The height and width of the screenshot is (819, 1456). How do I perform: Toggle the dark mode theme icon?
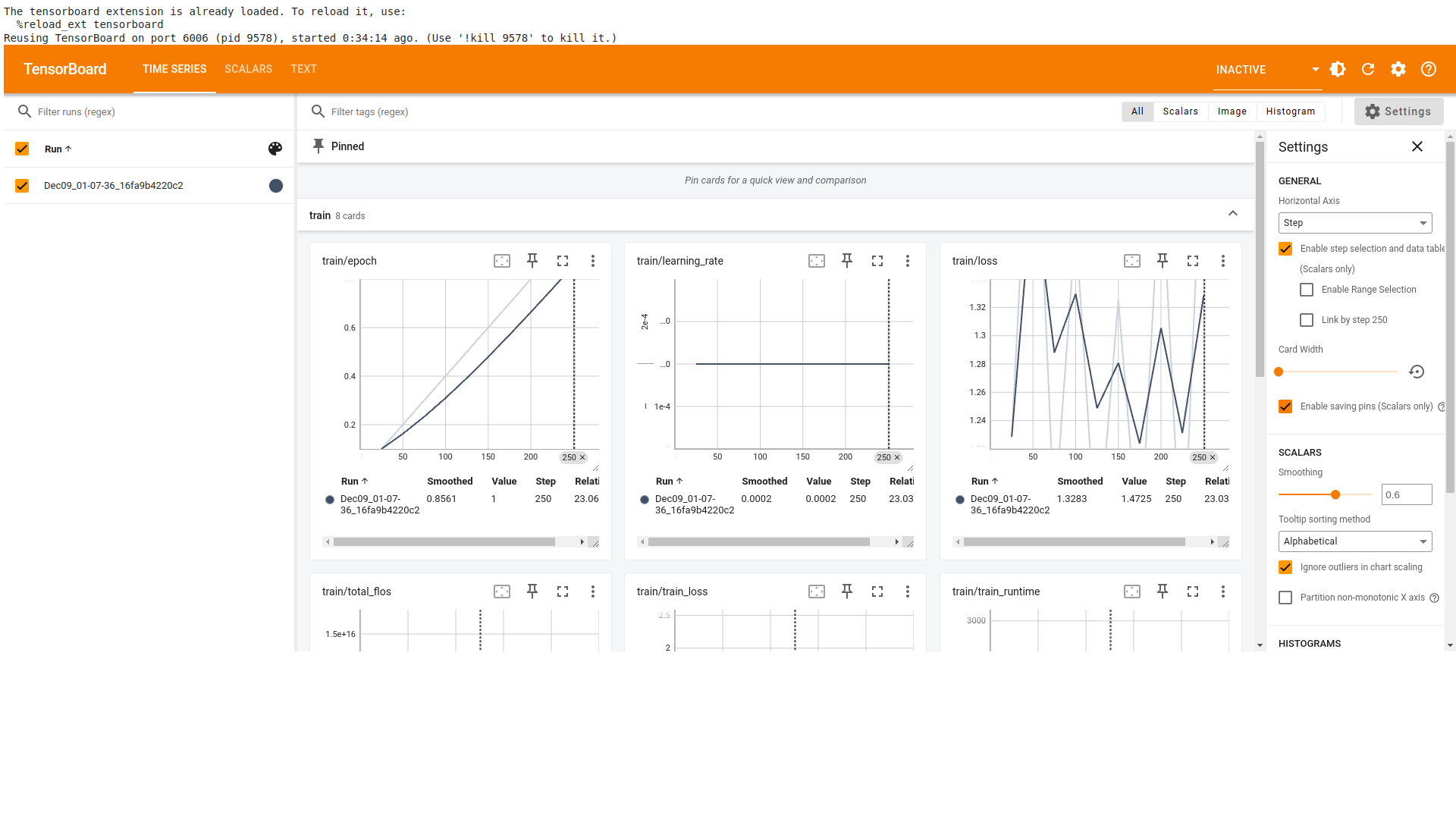1338,69
